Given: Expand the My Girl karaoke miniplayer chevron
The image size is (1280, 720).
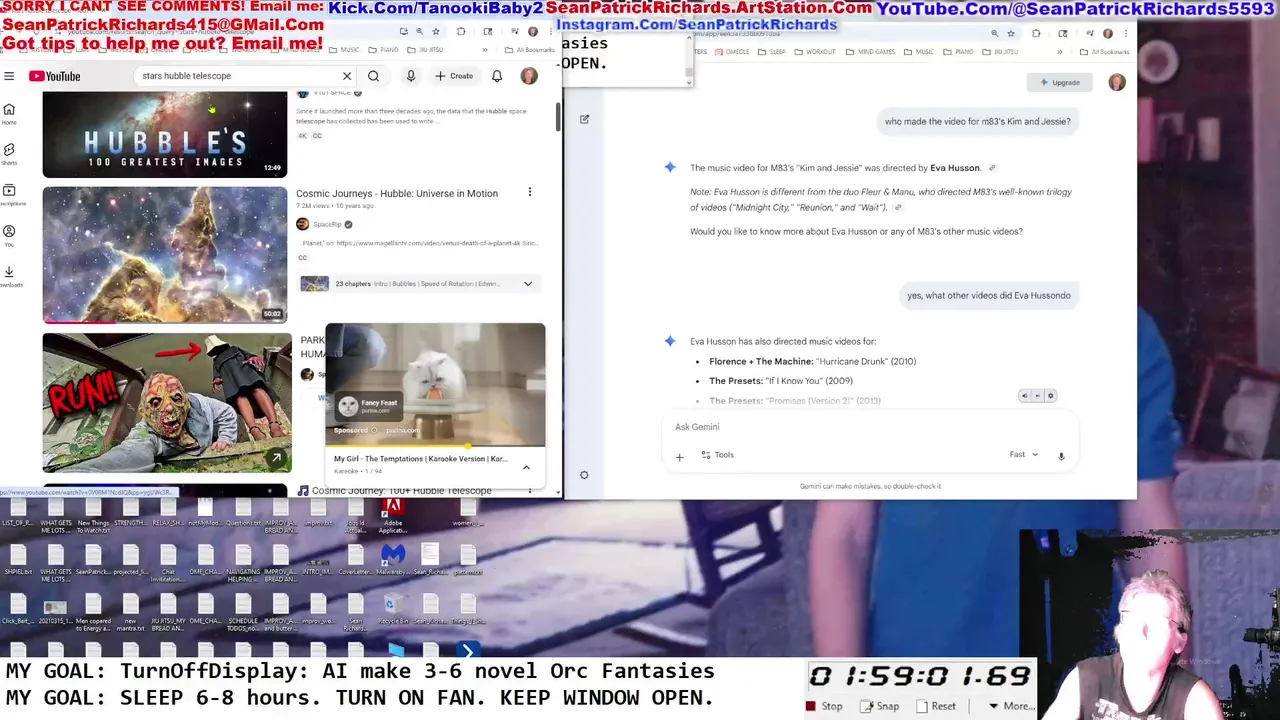Looking at the screenshot, I should [526, 467].
